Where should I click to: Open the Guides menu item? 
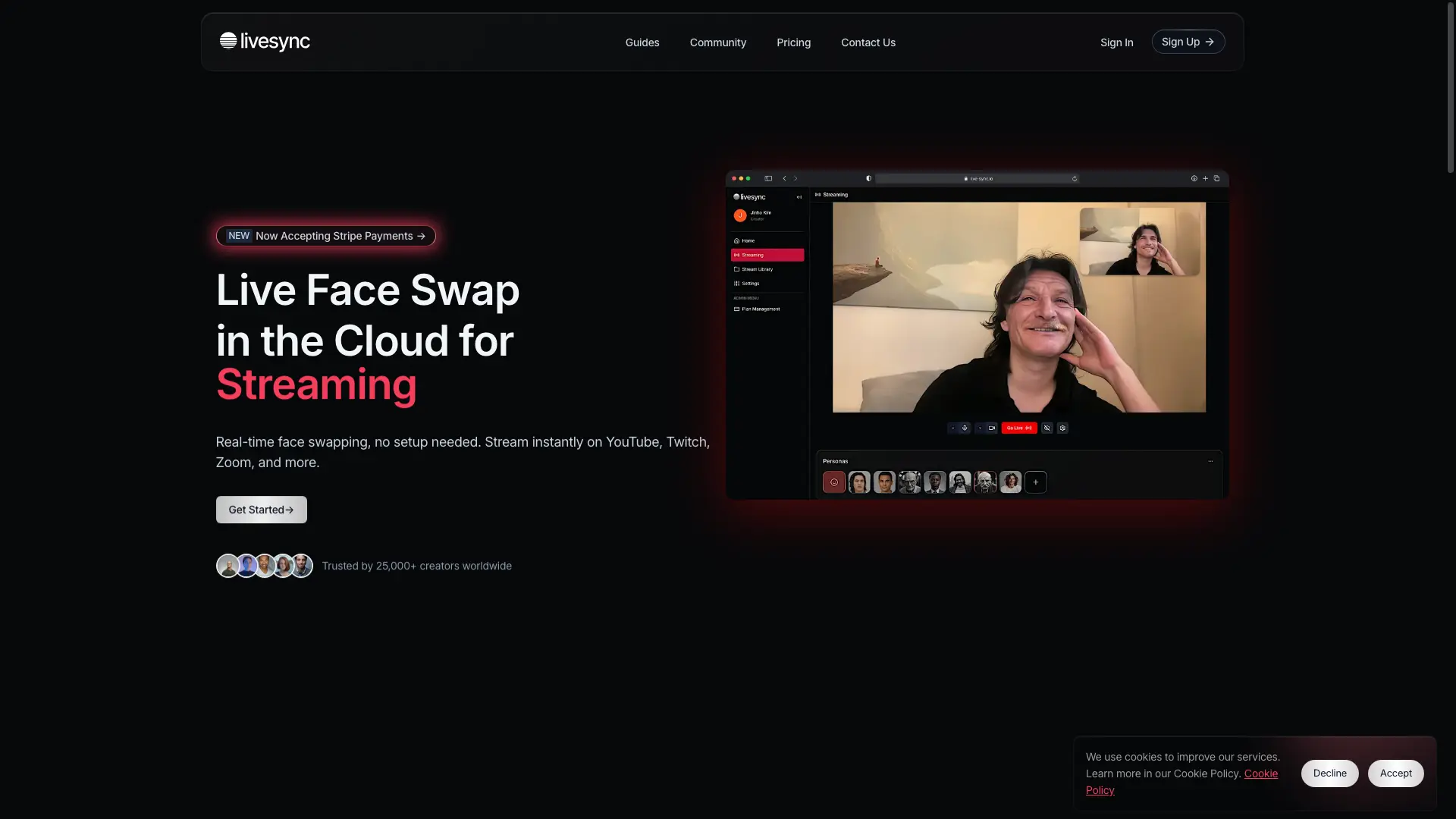pyautogui.click(x=642, y=42)
